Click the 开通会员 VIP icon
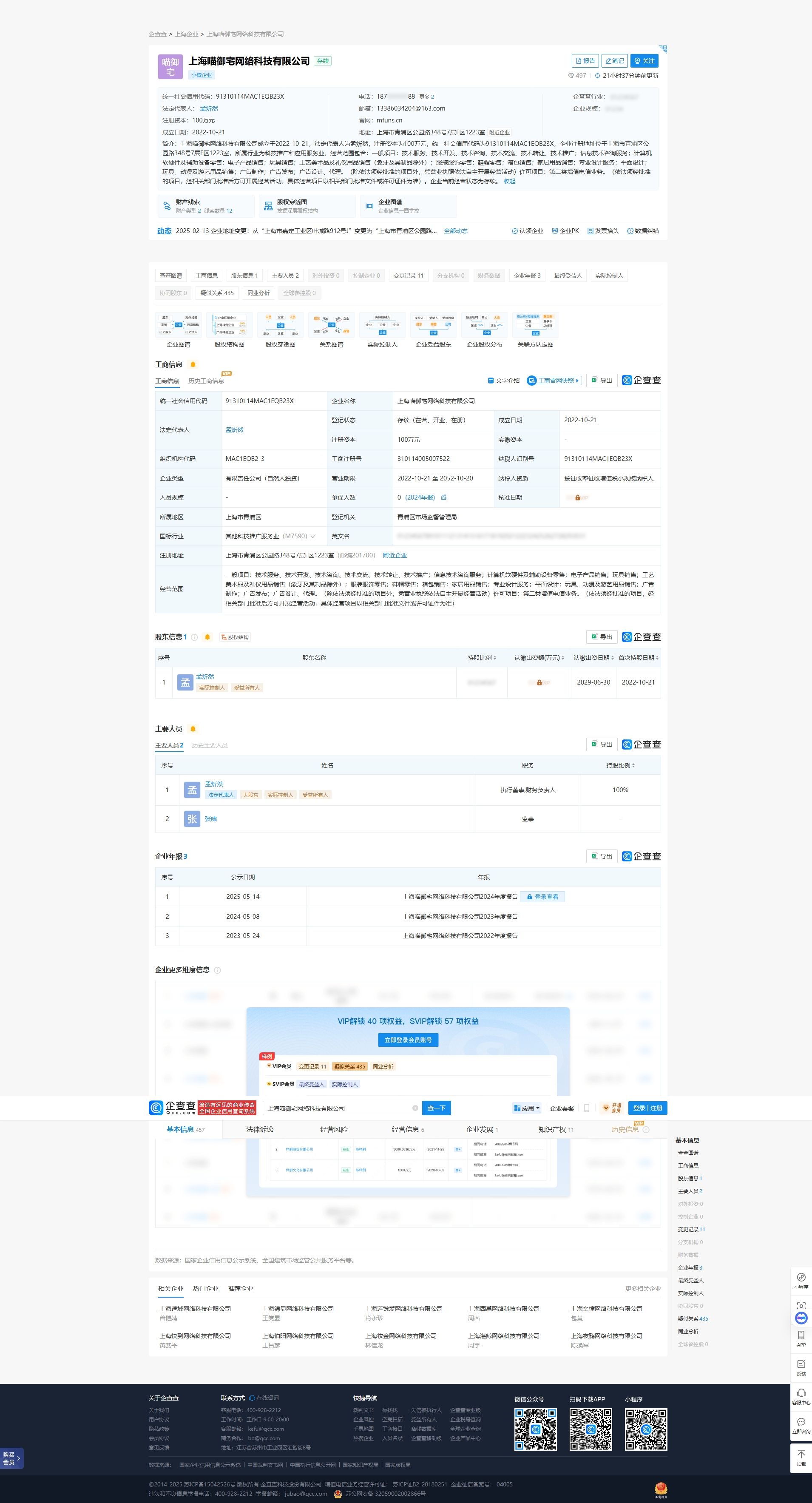 point(613,1108)
